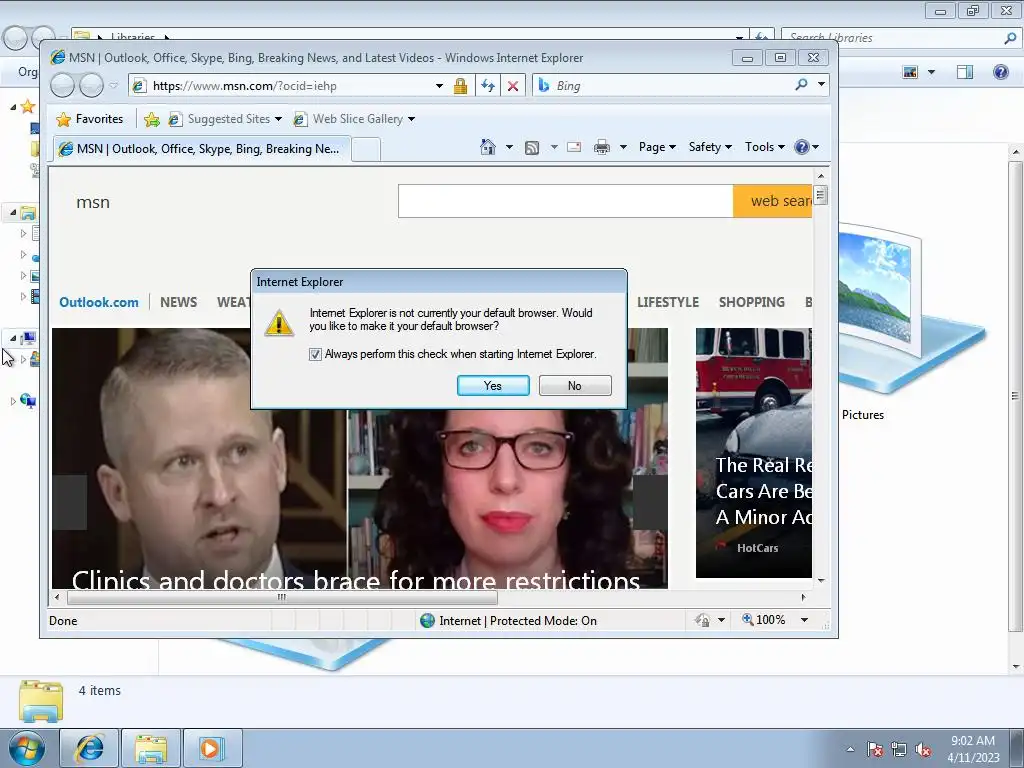Click the privacy report status bar icon
1024x768 pixels.
coord(703,620)
